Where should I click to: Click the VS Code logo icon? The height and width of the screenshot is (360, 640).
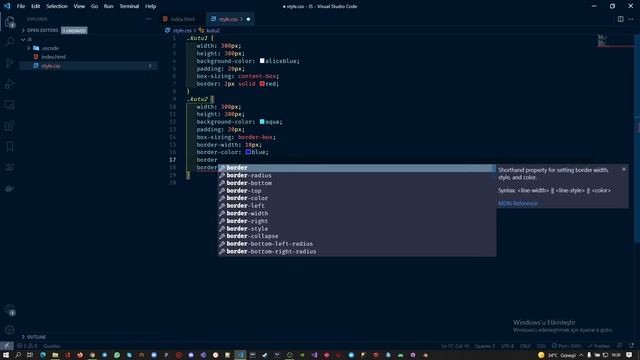pyautogui.click(x=7, y=6)
